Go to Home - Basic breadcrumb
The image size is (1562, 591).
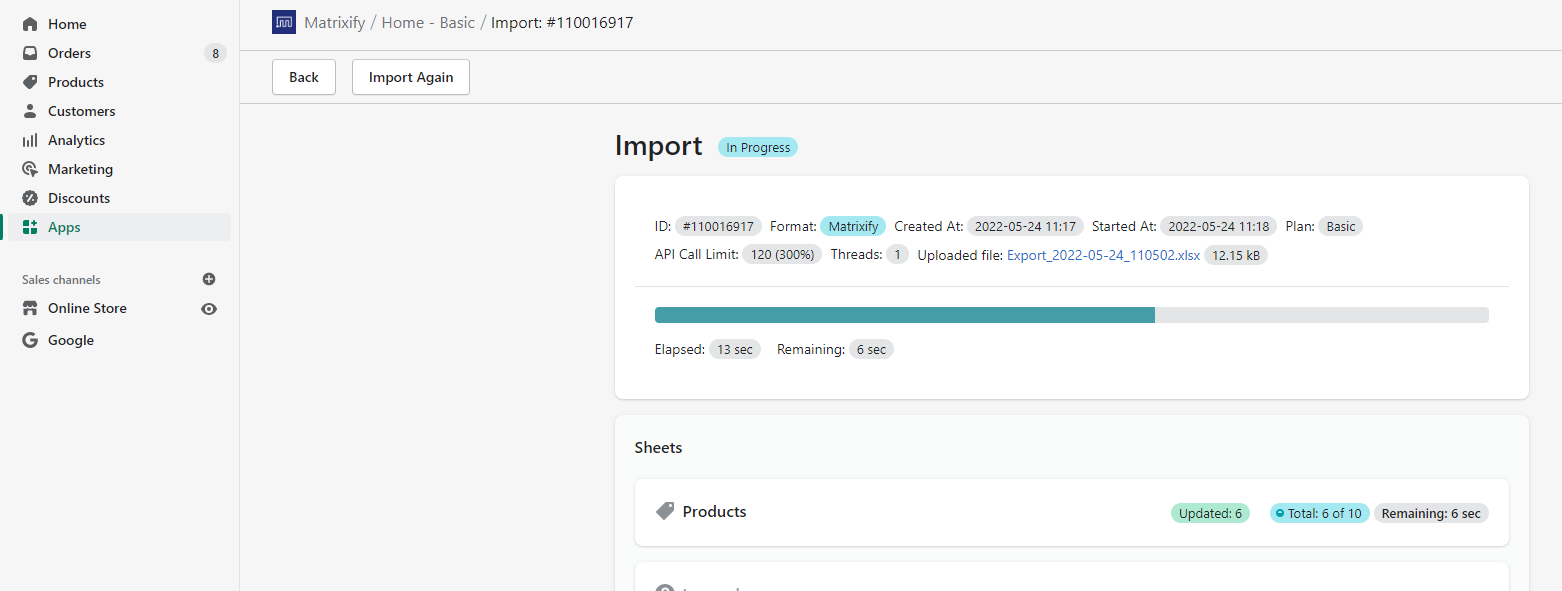tap(428, 22)
